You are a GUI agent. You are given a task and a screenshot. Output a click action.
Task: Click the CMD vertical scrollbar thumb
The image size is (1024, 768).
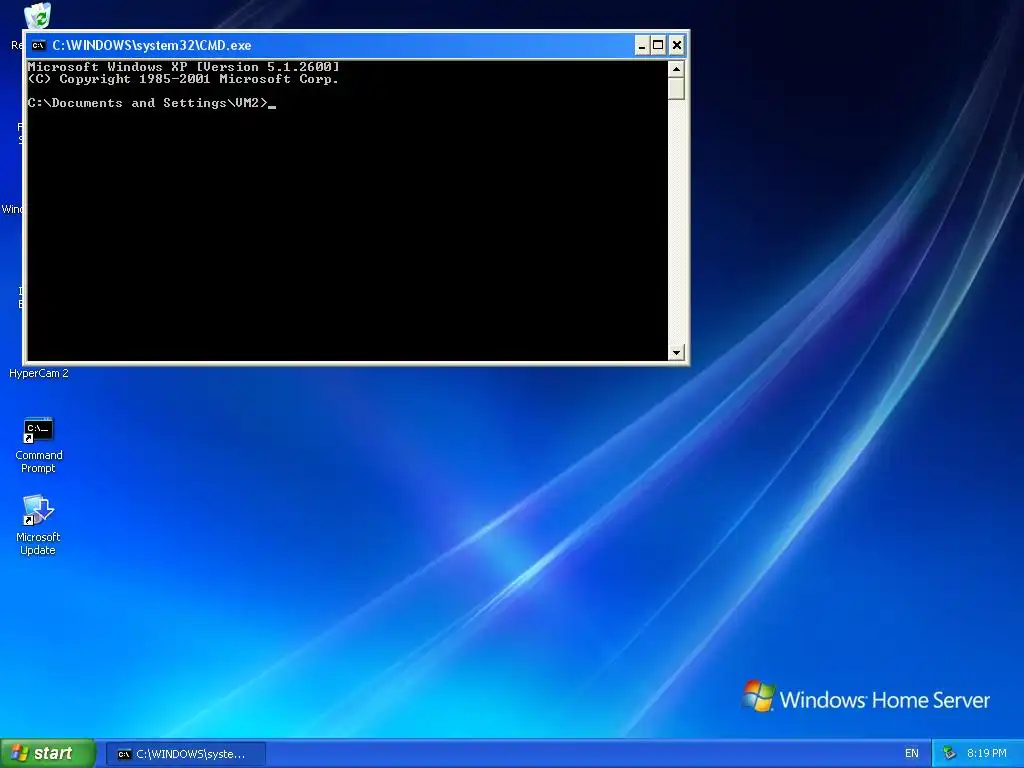point(676,88)
